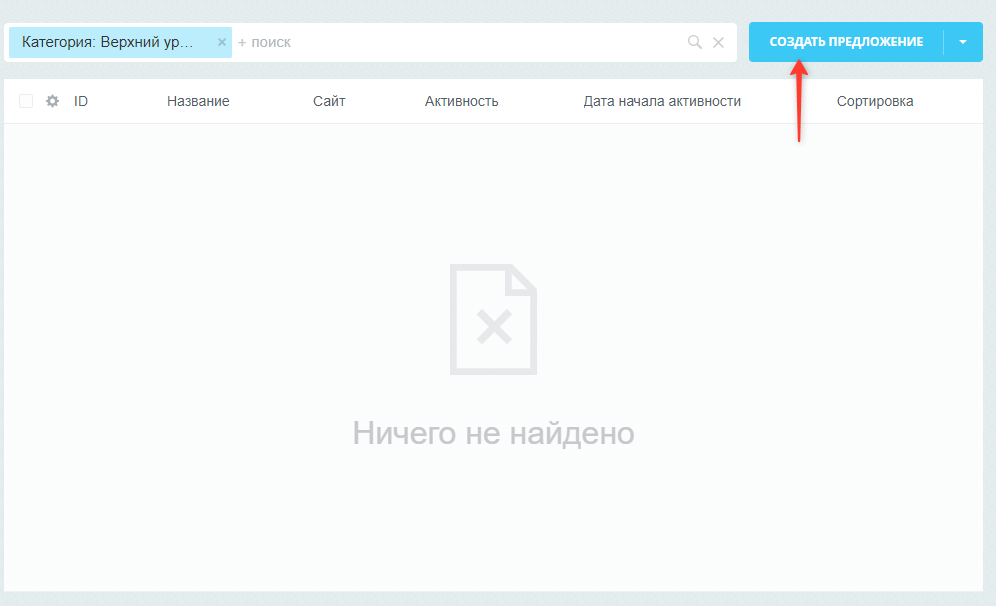Clear search with the X icon
The width and height of the screenshot is (996, 606).
coord(718,43)
